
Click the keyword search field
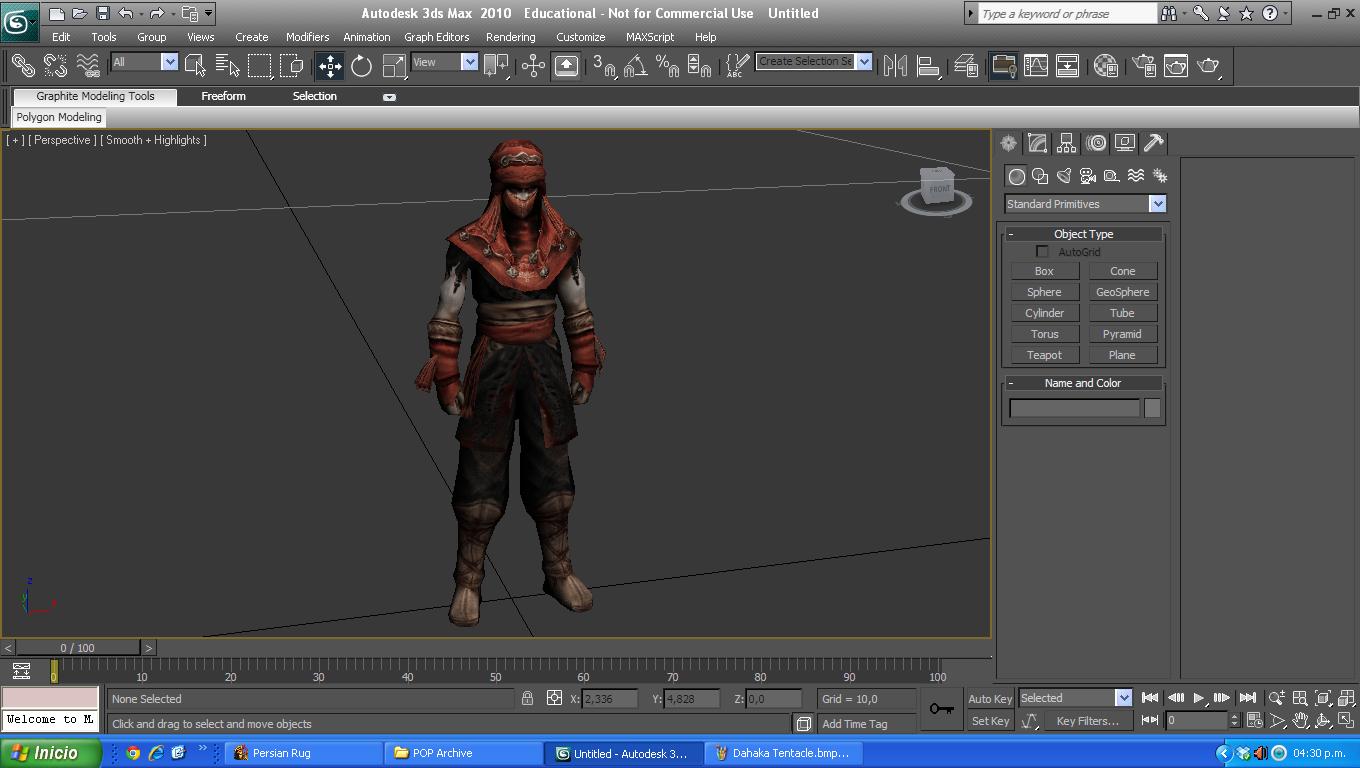coord(1067,14)
